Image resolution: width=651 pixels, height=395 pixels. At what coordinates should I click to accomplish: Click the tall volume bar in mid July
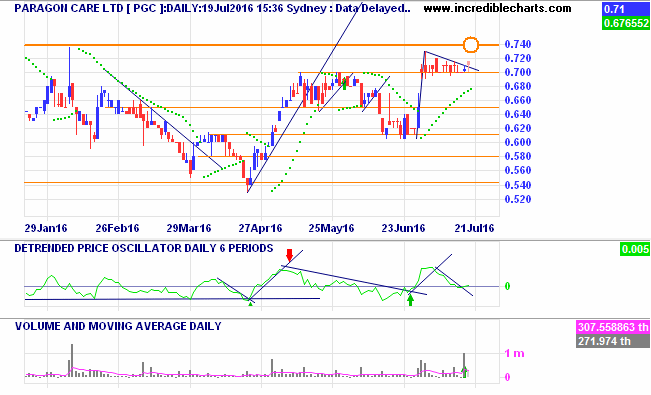click(x=464, y=365)
